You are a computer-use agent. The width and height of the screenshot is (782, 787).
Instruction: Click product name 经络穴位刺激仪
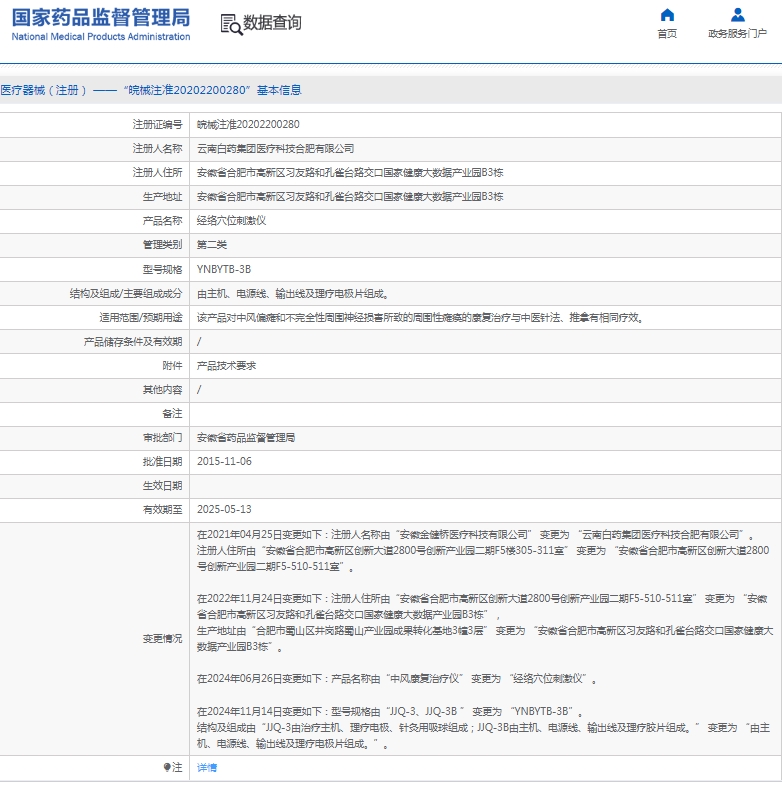[x=231, y=221]
